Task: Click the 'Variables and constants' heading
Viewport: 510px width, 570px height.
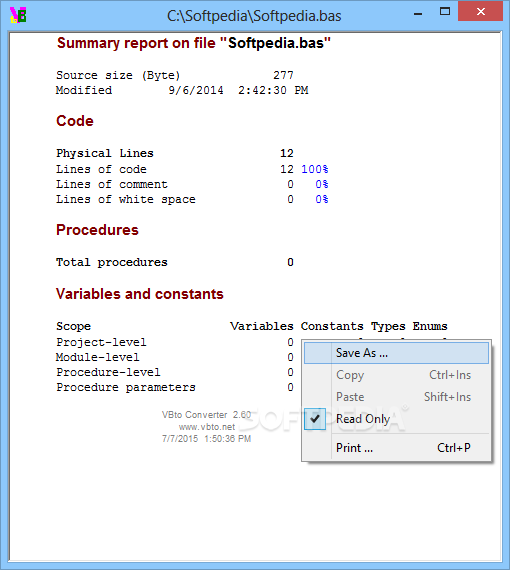Action: click(x=140, y=294)
